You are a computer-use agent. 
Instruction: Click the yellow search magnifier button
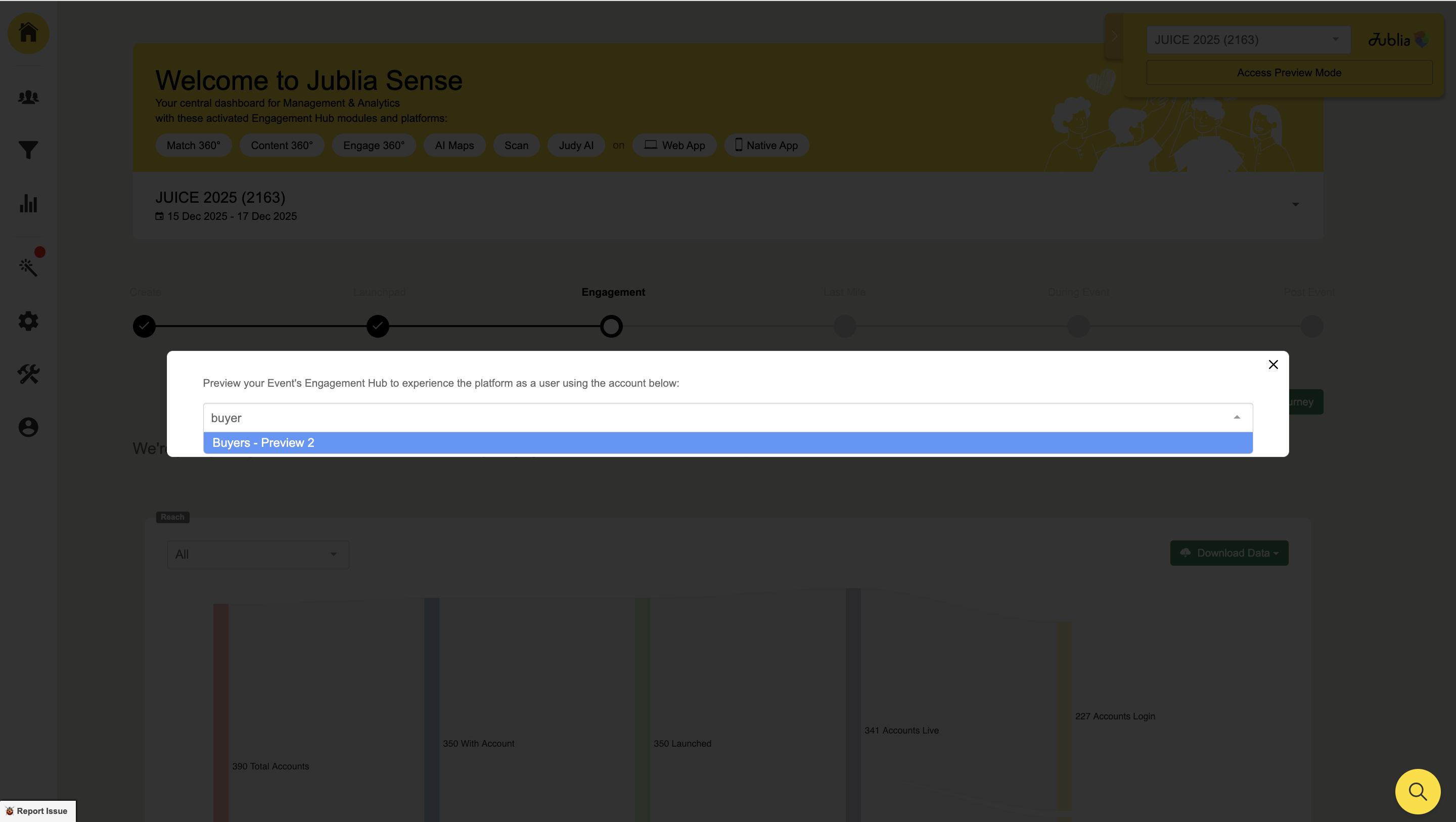pos(1417,791)
